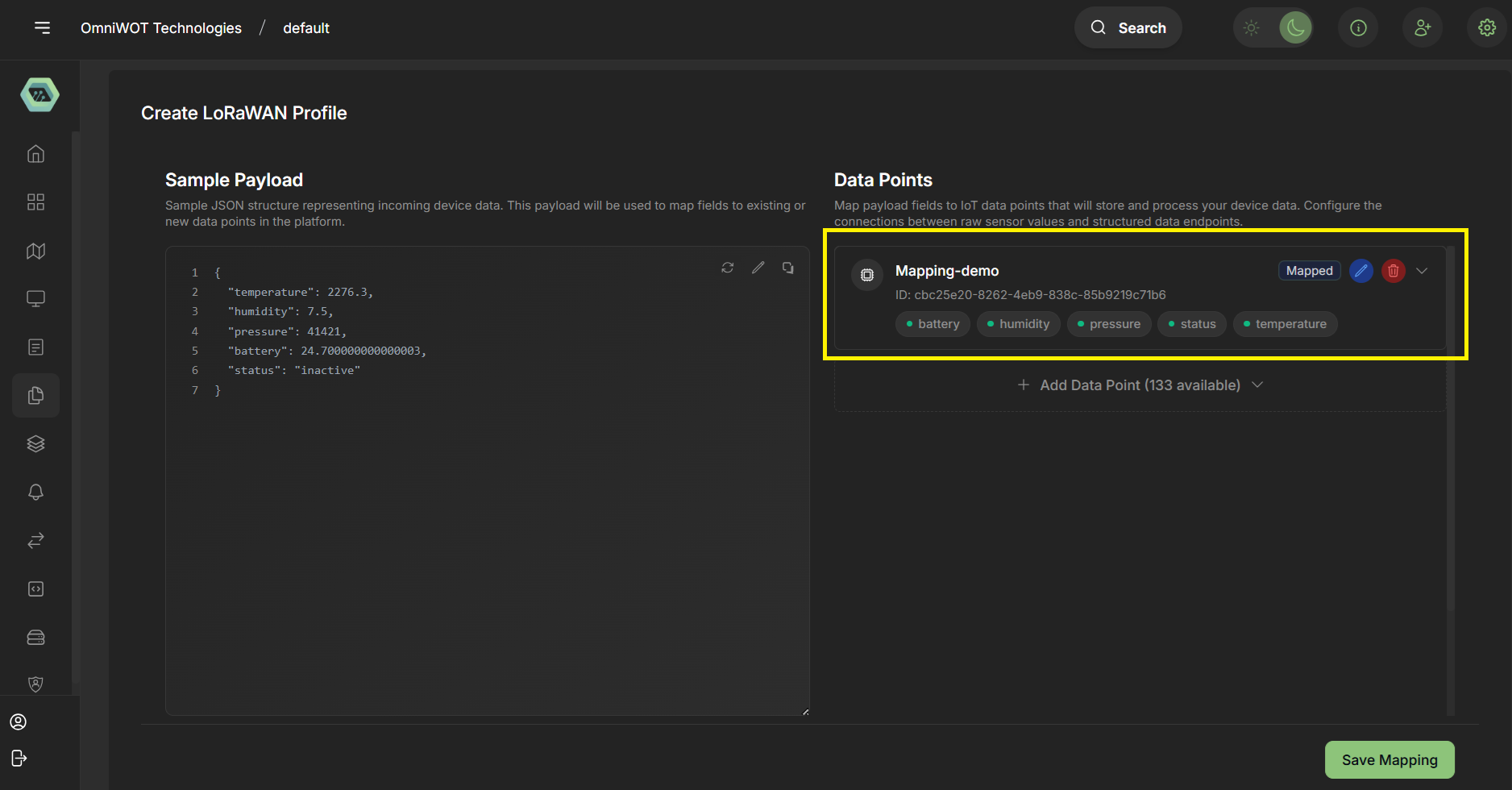Delete the Mapping-demo data point
Viewport: 1512px width, 790px height.
coord(1393,271)
